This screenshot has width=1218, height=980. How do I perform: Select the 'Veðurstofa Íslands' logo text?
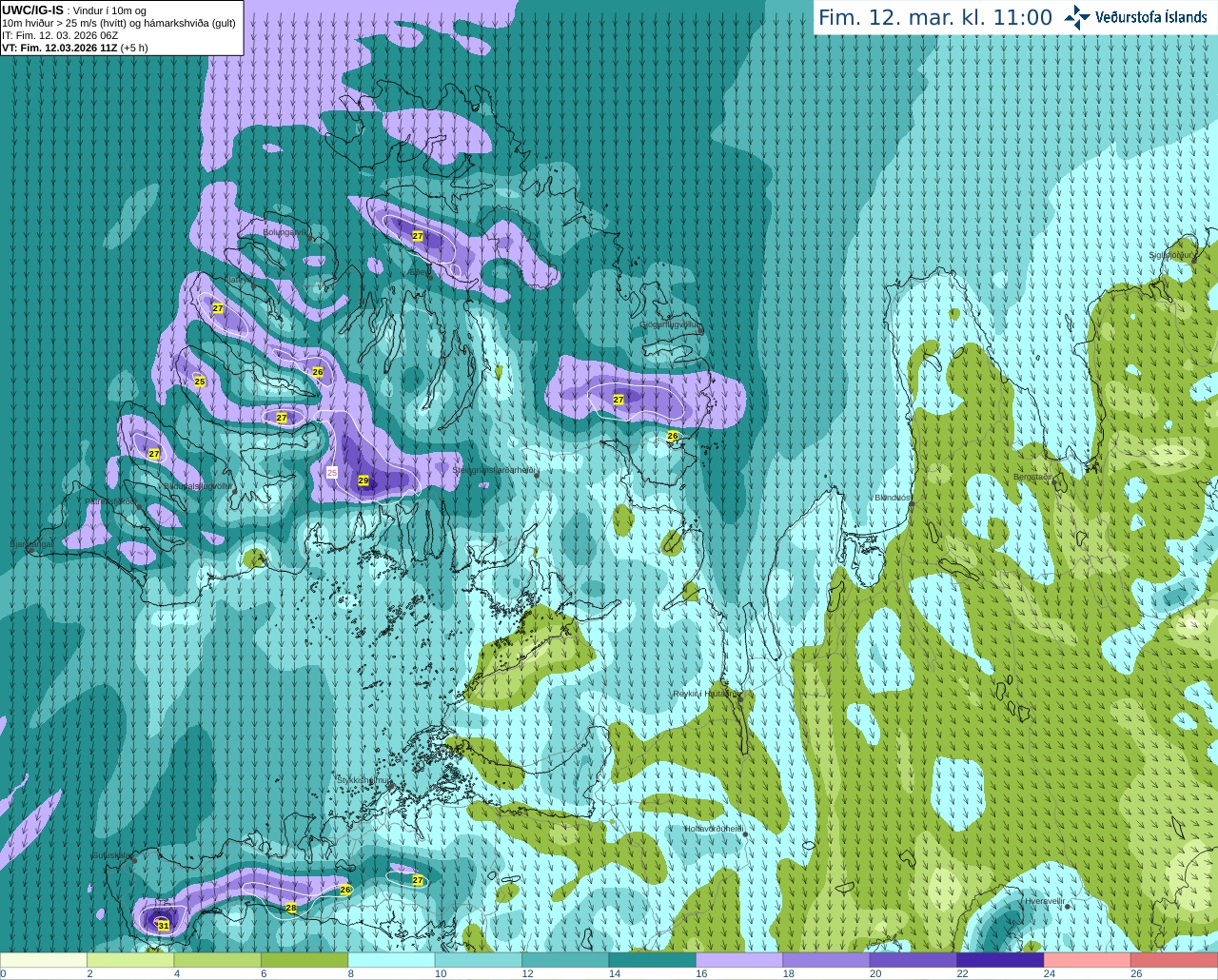tap(1151, 17)
